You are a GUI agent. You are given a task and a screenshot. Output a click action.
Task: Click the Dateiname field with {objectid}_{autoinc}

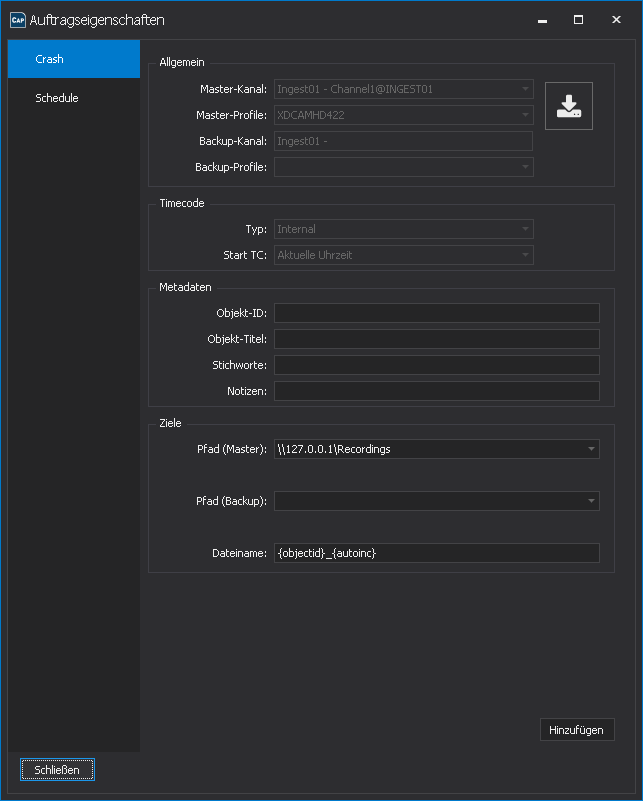(x=437, y=553)
